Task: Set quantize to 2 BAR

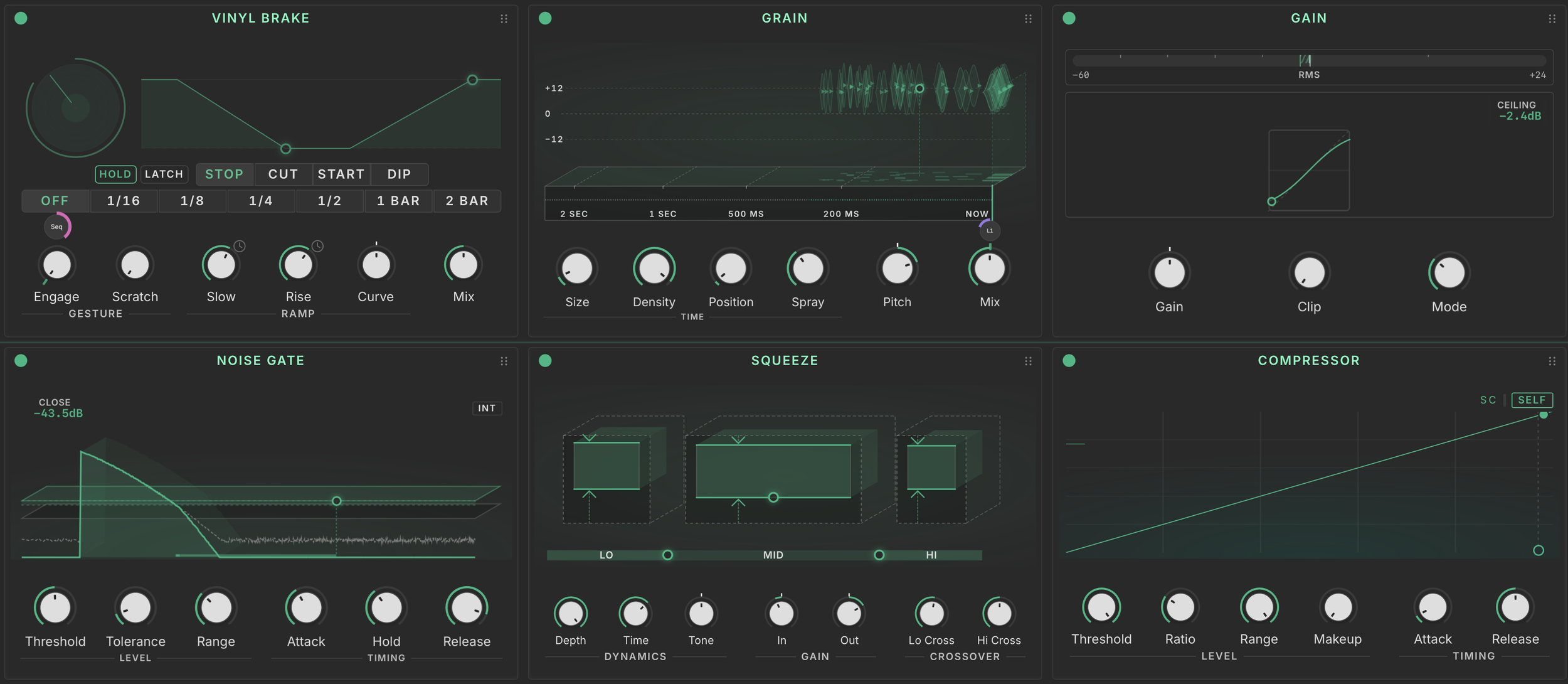Action: click(x=467, y=201)
